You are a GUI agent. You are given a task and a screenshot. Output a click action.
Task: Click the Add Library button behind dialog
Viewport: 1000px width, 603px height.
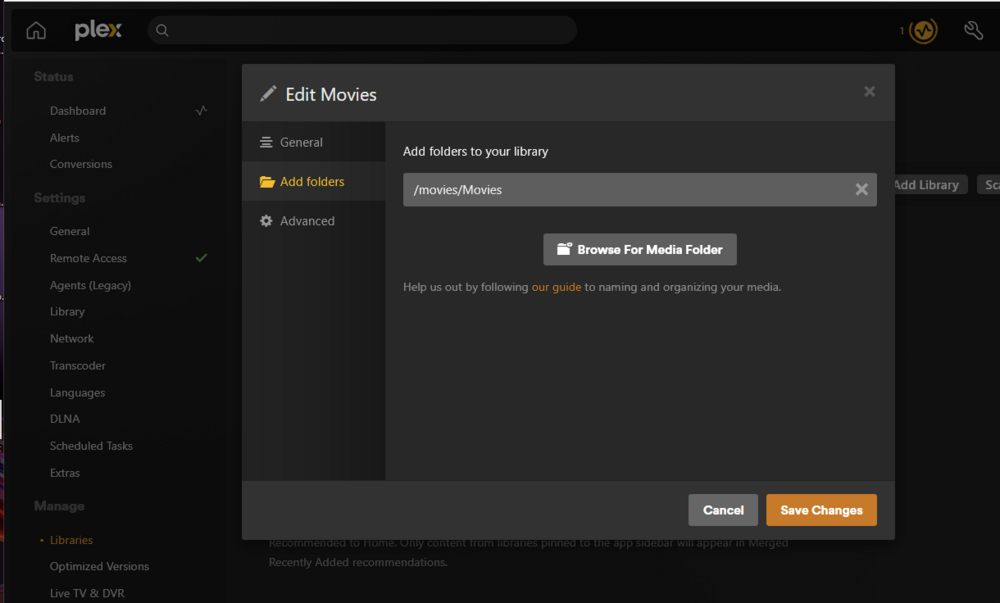[x=931, y=185]
